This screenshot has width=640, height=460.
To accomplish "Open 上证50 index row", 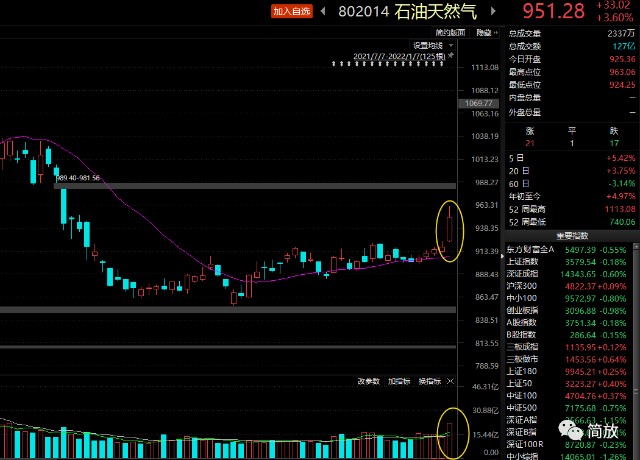I will click(568, 384).
